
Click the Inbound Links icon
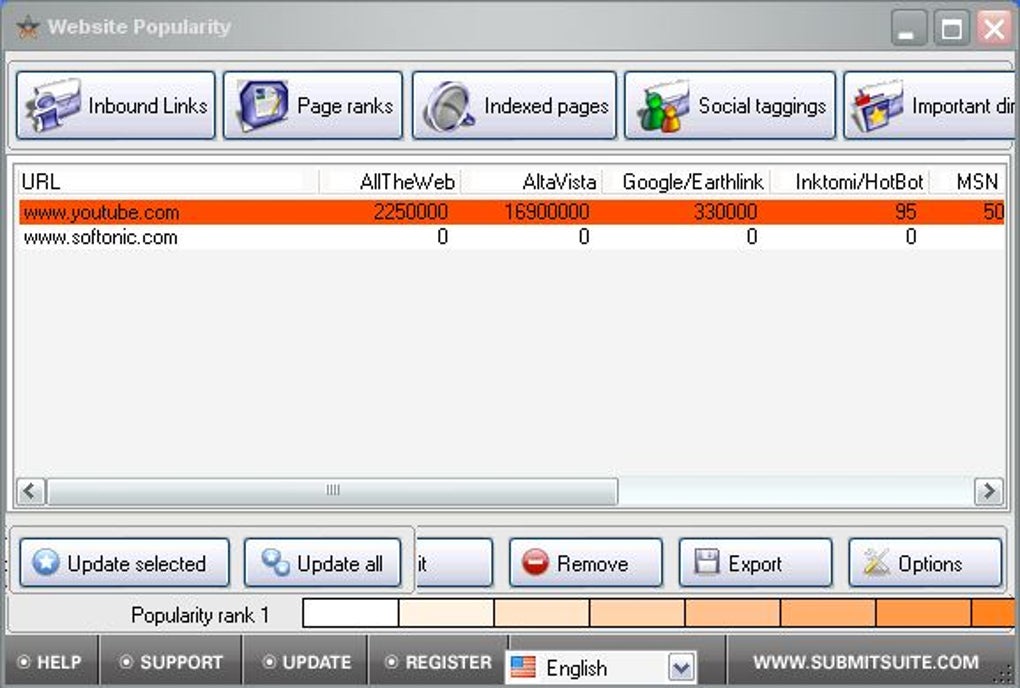tap(52, 105)
